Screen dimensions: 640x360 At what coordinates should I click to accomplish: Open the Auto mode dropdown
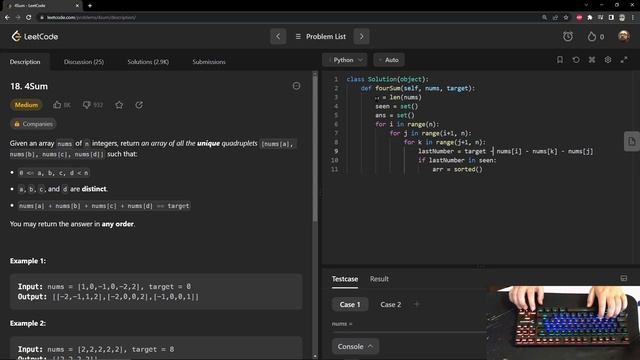tap(389, 60)
